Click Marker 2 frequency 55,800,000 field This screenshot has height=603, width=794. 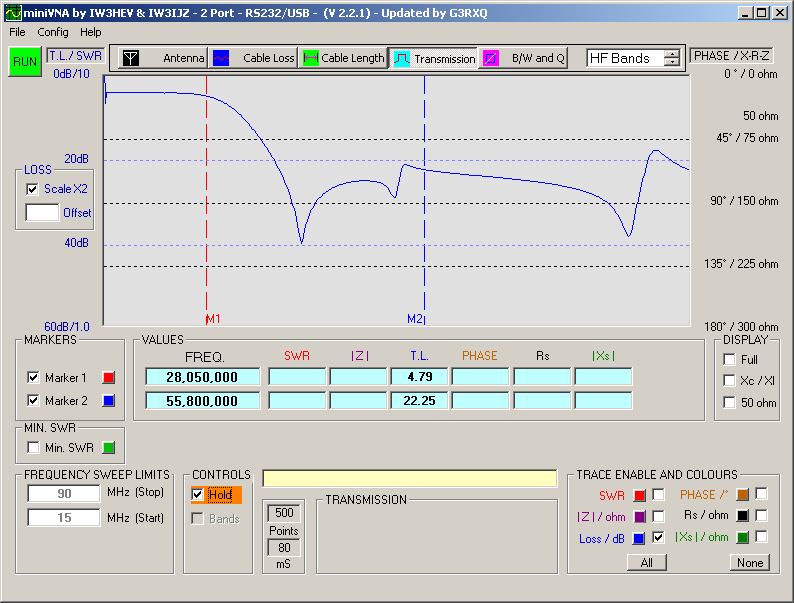point(203,400)
